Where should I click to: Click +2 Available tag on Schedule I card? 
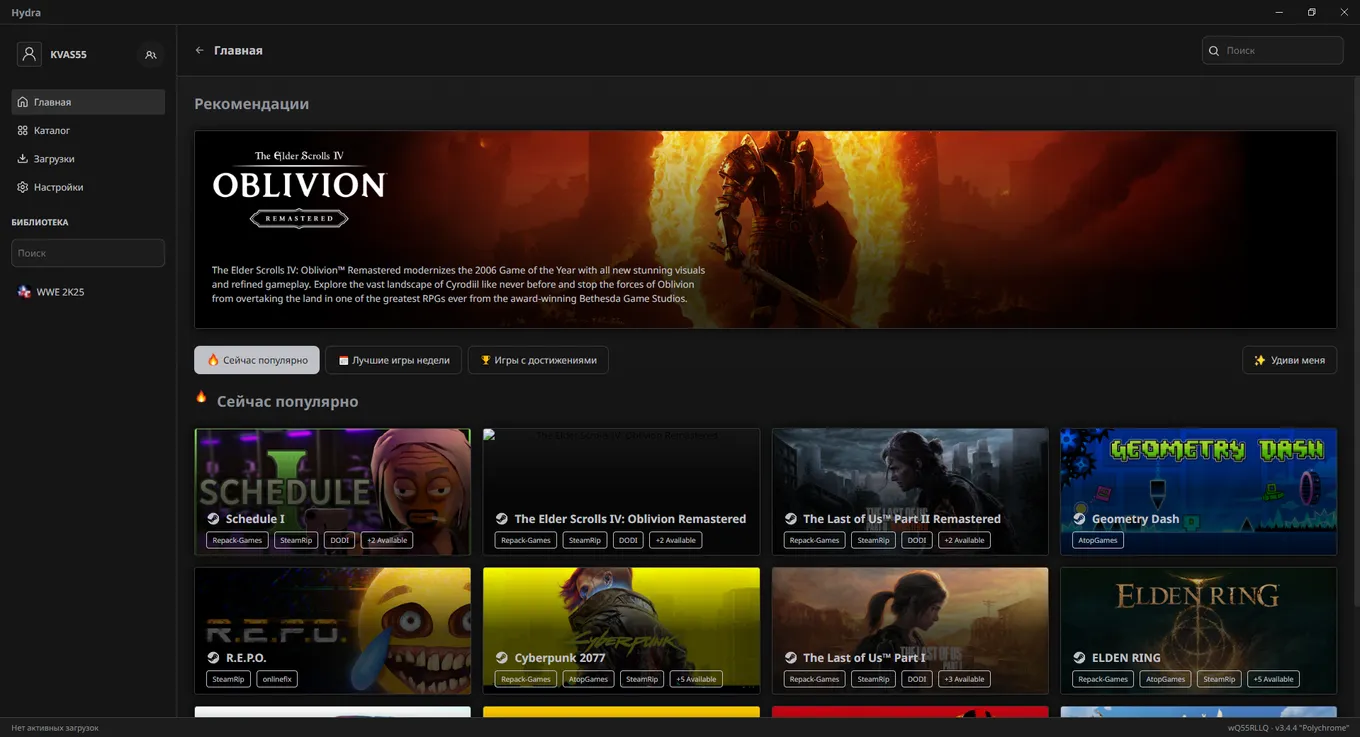point(387,540)
